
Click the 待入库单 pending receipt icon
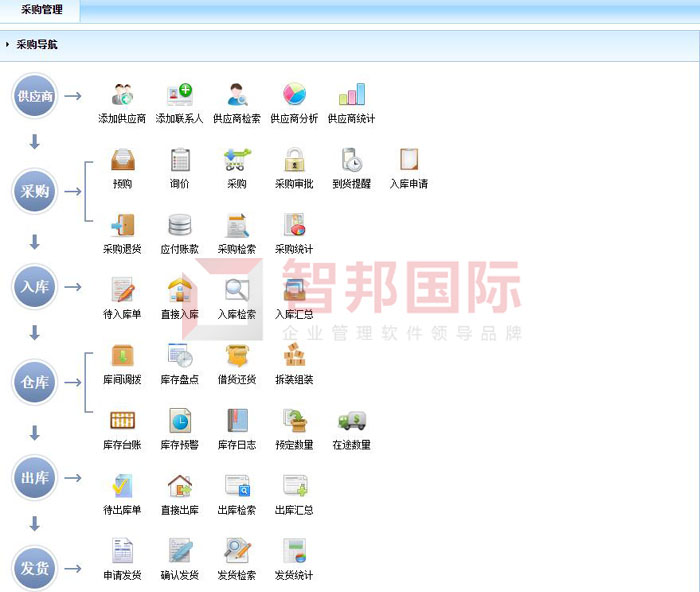click(x=122, y=291)
